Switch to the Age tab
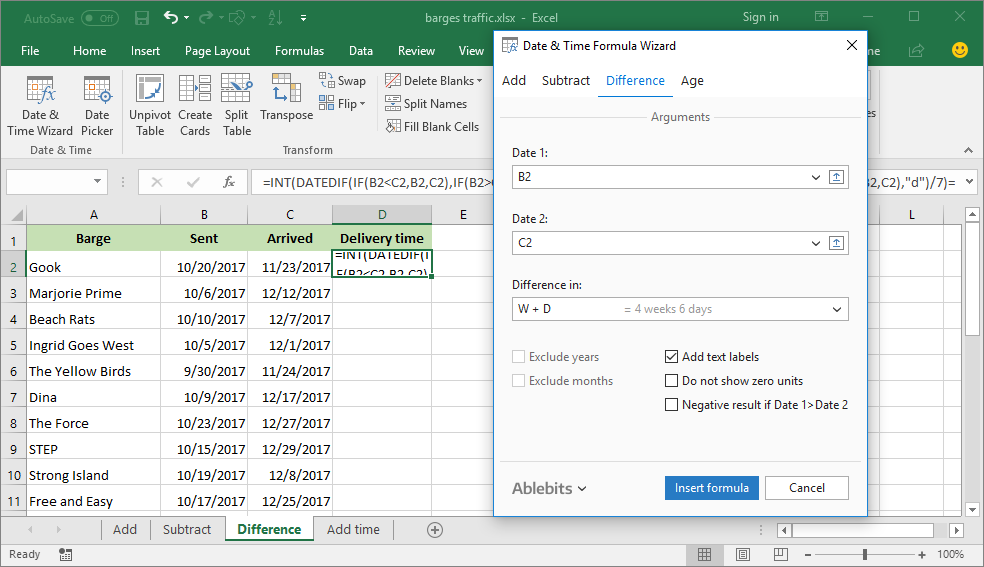Image resolution: width=984 pixels, height=567 pixels. coord(692,81)
